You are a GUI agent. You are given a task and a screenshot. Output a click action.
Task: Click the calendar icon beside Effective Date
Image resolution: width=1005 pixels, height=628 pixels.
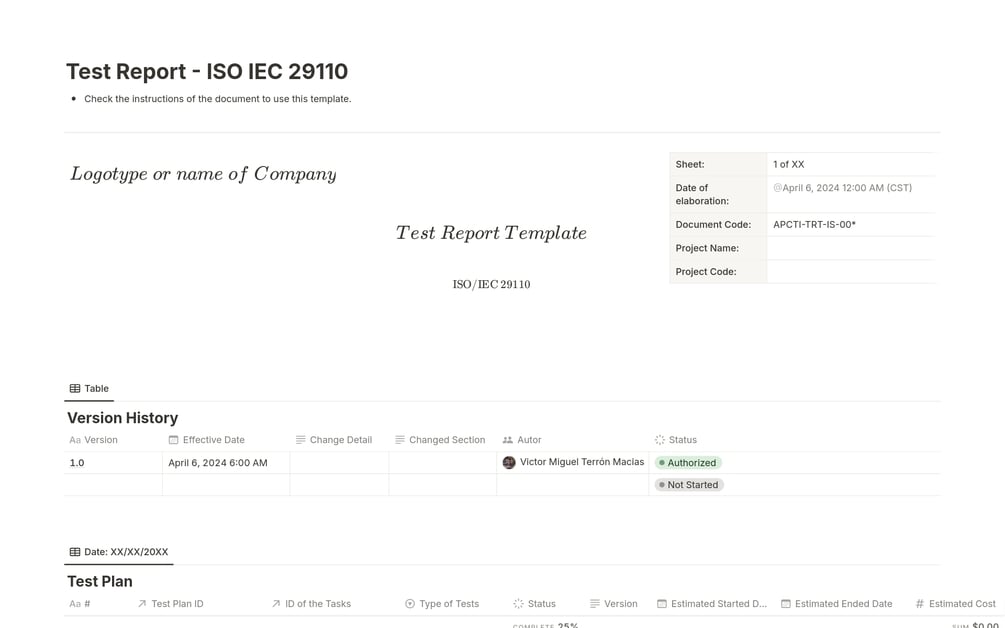point(173,440)
